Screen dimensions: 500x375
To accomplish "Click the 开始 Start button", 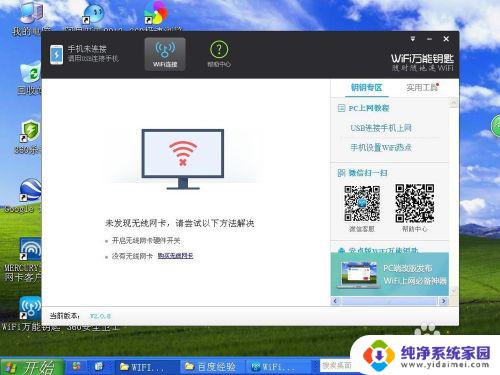I will [32, 367].
